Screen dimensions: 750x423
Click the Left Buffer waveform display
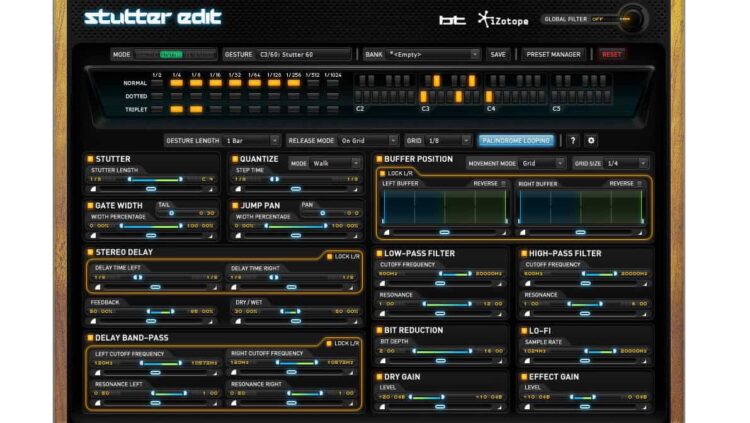click(x=444, y=207)
